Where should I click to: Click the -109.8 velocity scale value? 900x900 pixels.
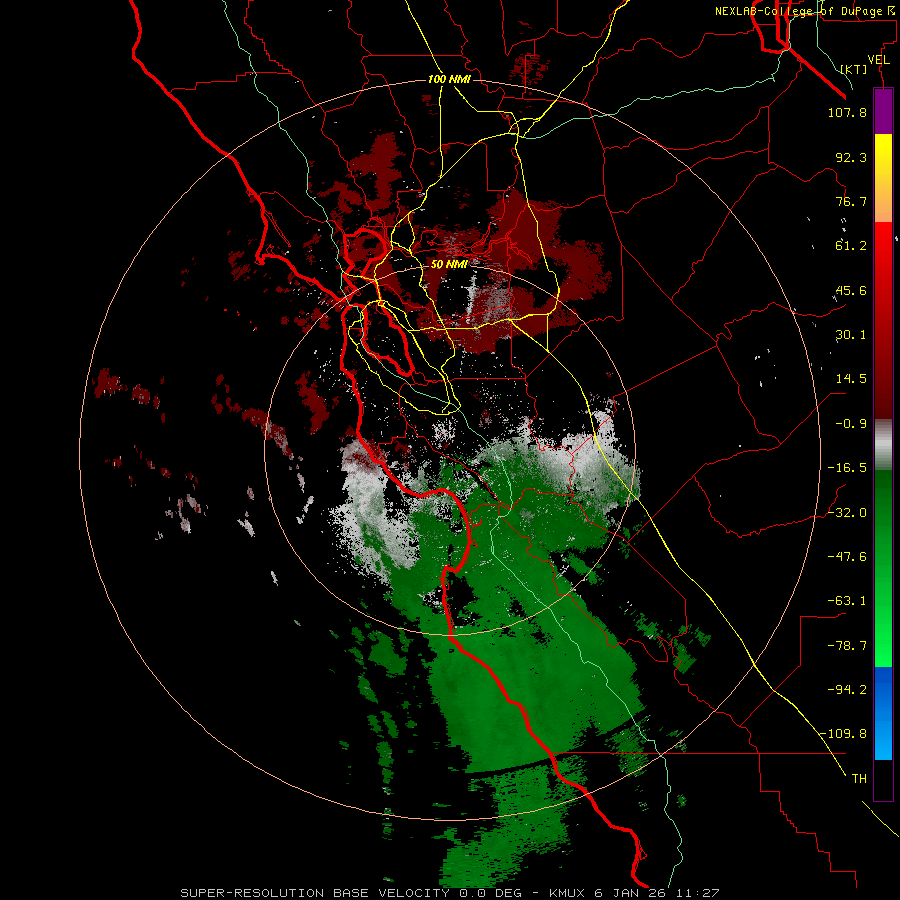pyautogui.click(x=843, y=734)
